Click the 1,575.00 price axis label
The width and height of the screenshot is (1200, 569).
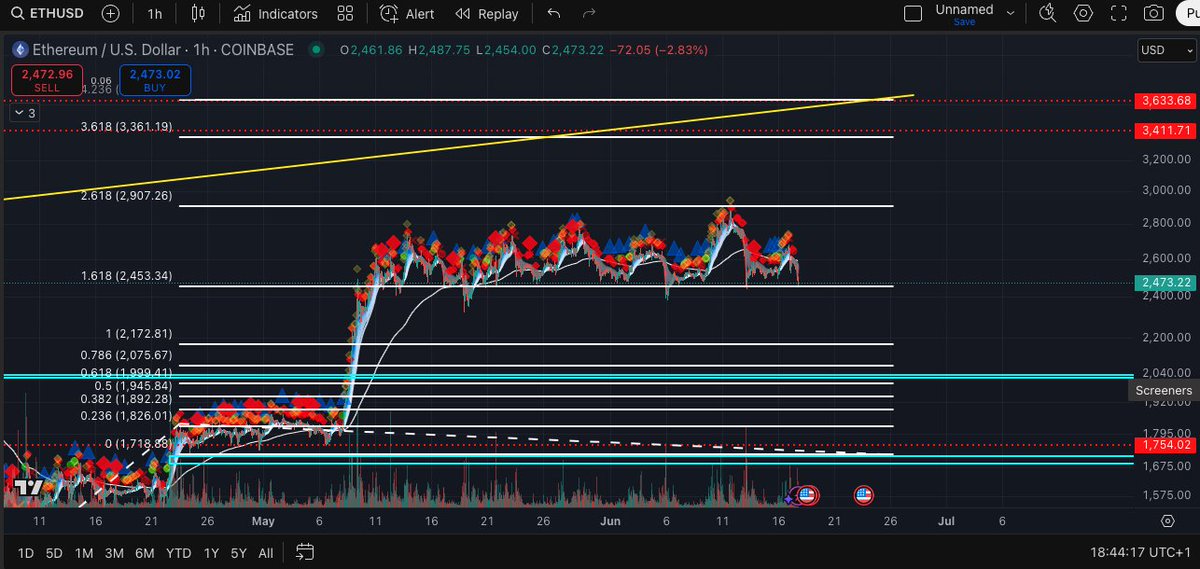(1165, 494)
